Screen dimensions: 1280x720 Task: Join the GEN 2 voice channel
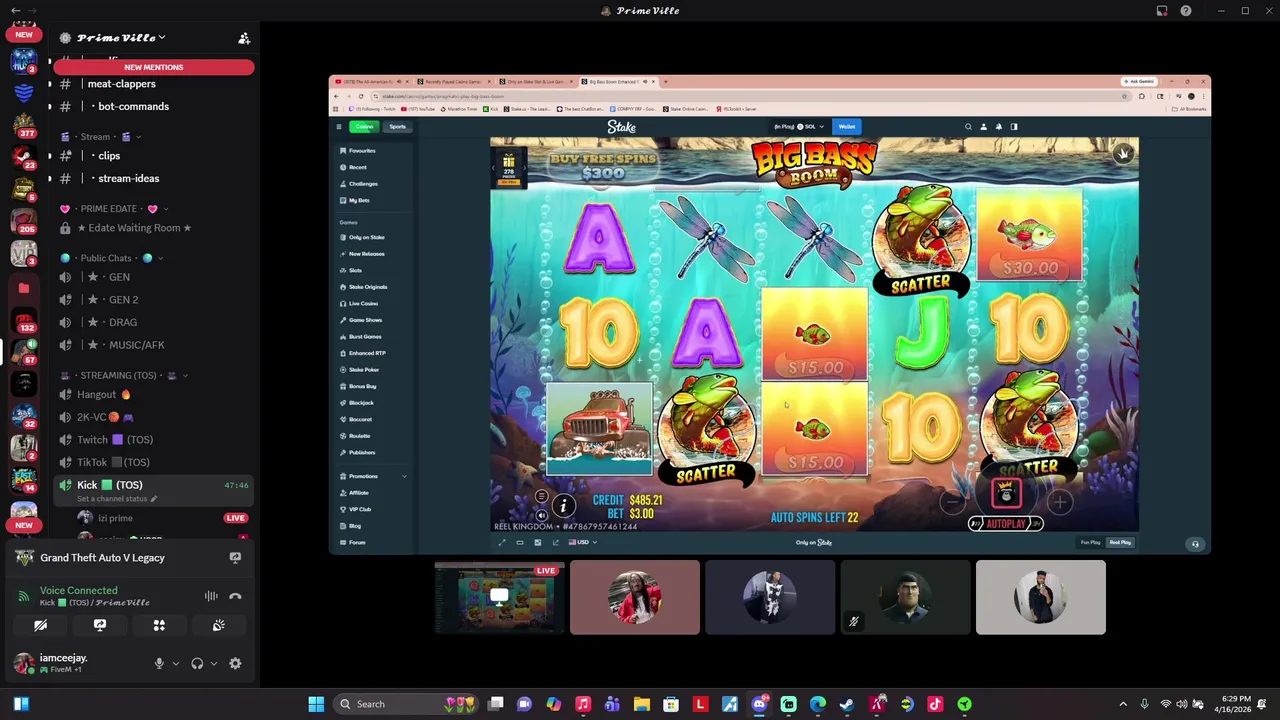pyautogui.click(x=122, y=300)
